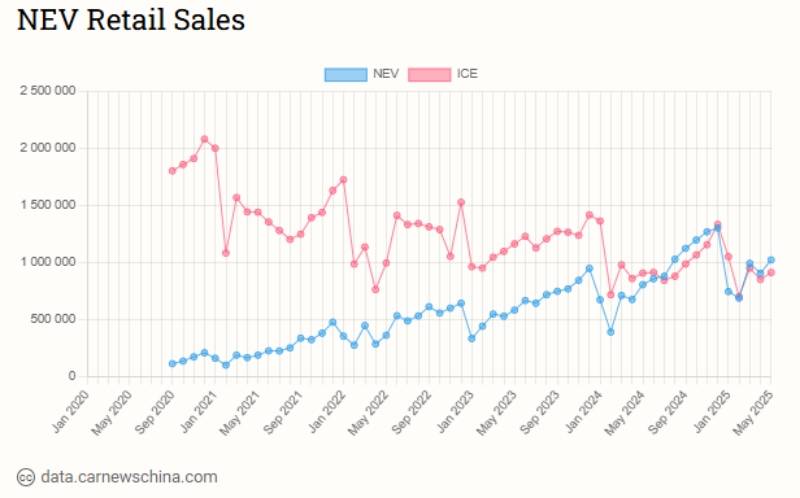This screenshot has height=498, width=800.
Task: Click the "NEV Retail Sales" chart title
Action: pos(131,20)
